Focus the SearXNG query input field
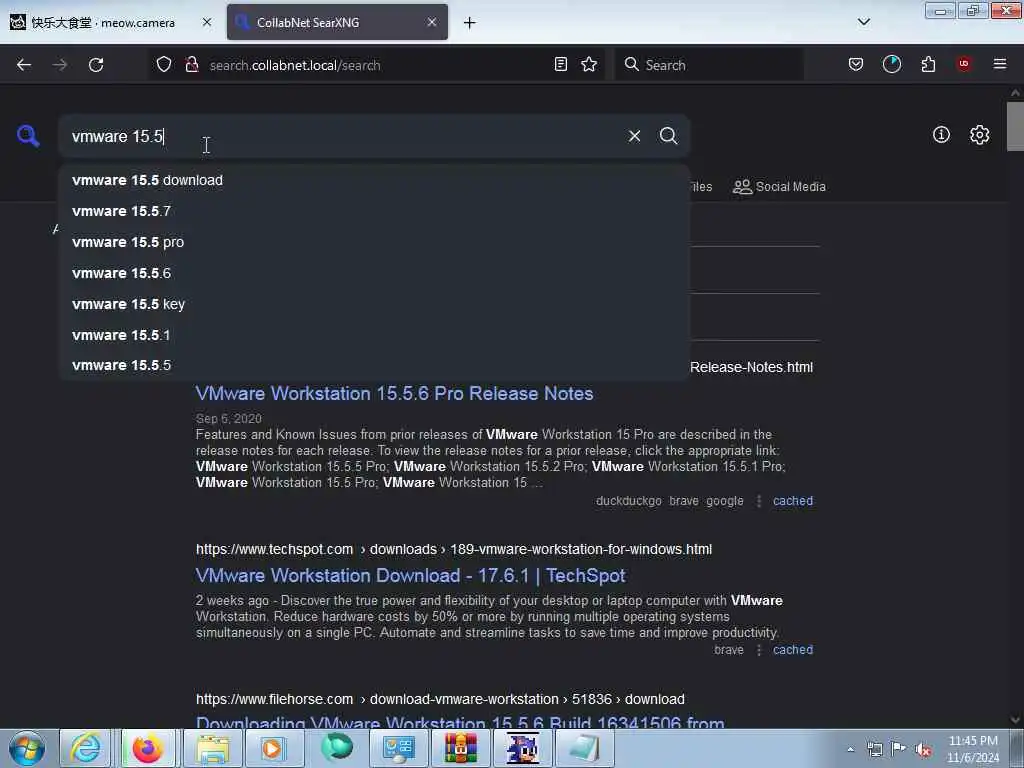The height and width of the screenshot is (768, 1024). tap(343, 136)
